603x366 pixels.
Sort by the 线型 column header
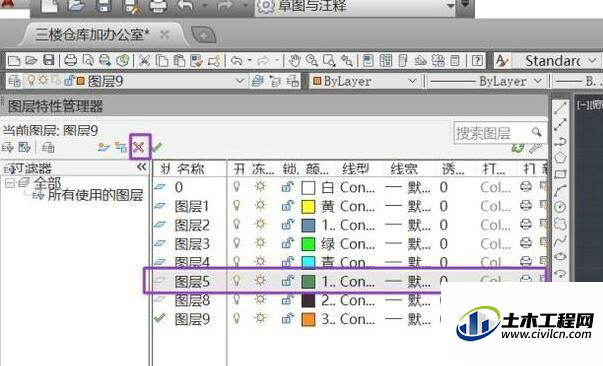(x=355, y=168)
